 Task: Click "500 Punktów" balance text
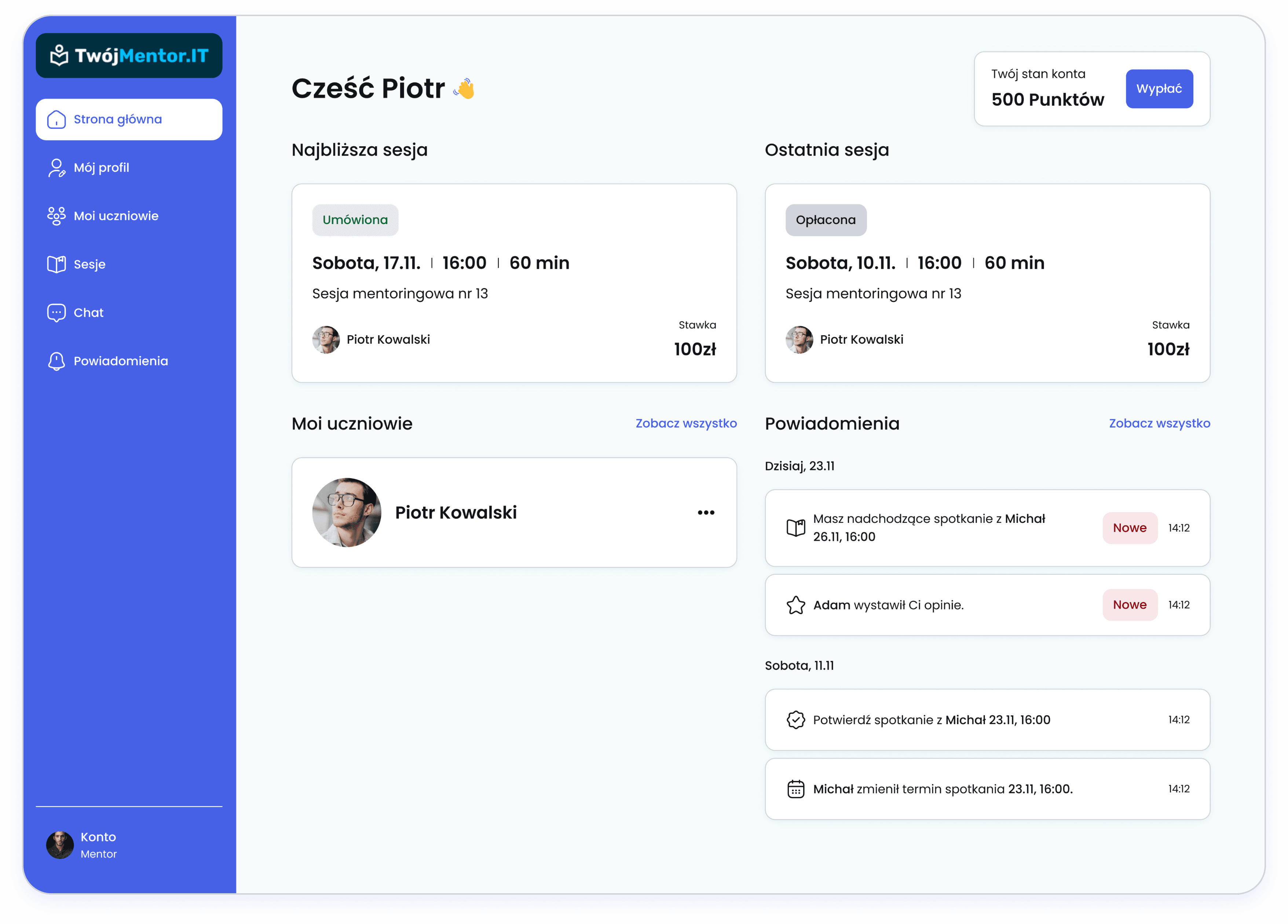[x=1048, y=100]
